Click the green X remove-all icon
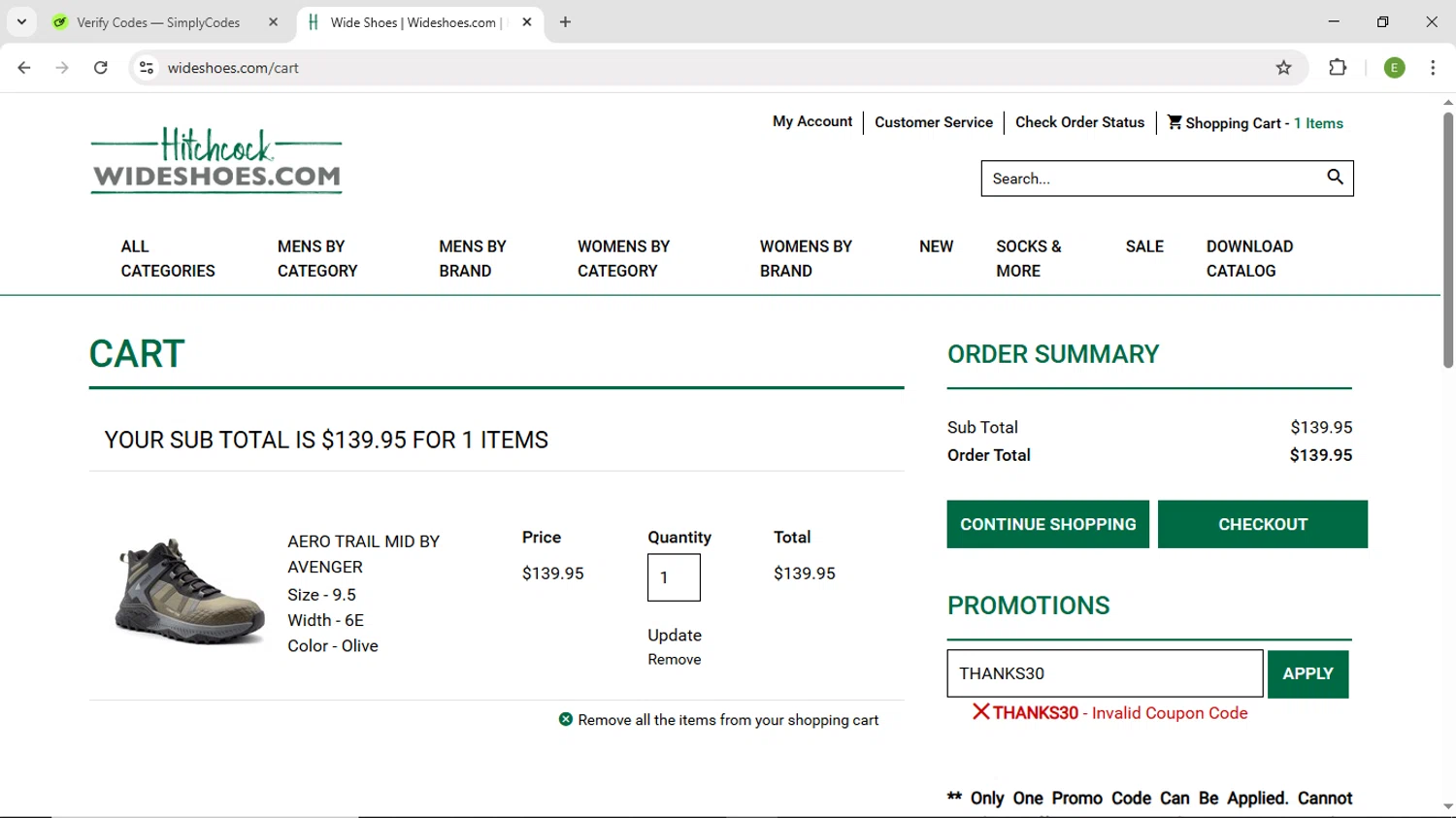 pos(566,719)
